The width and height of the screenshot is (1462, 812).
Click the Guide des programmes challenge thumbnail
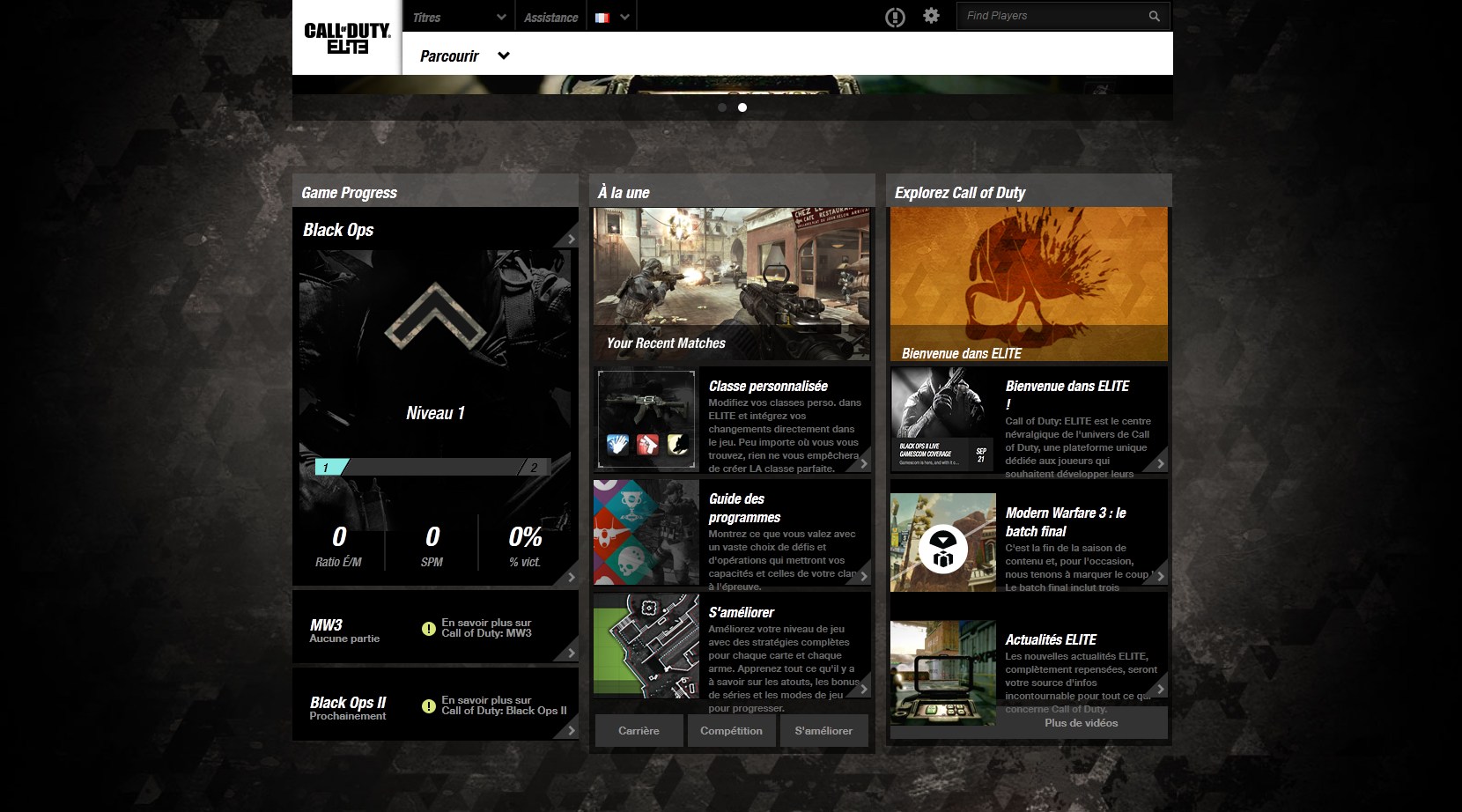coord(646,532)
